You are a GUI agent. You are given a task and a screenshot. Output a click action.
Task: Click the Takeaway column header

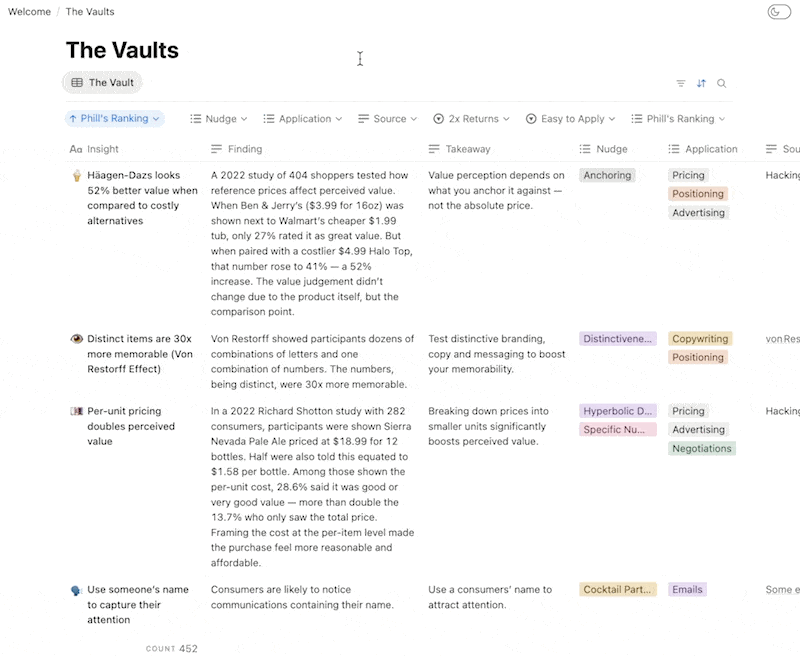coord(467,149)
